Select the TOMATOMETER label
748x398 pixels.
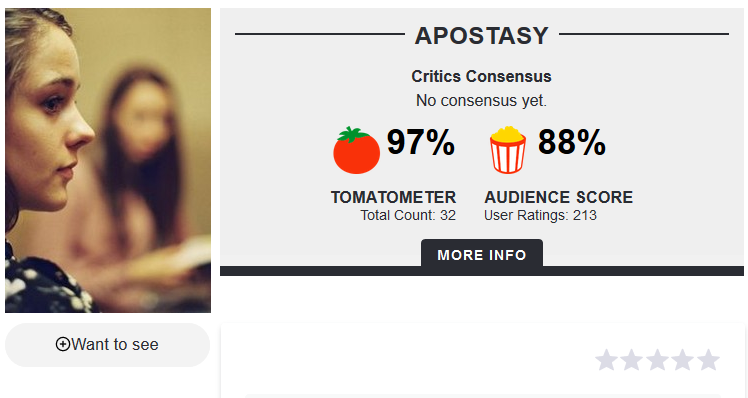click(x=394, y=197)
